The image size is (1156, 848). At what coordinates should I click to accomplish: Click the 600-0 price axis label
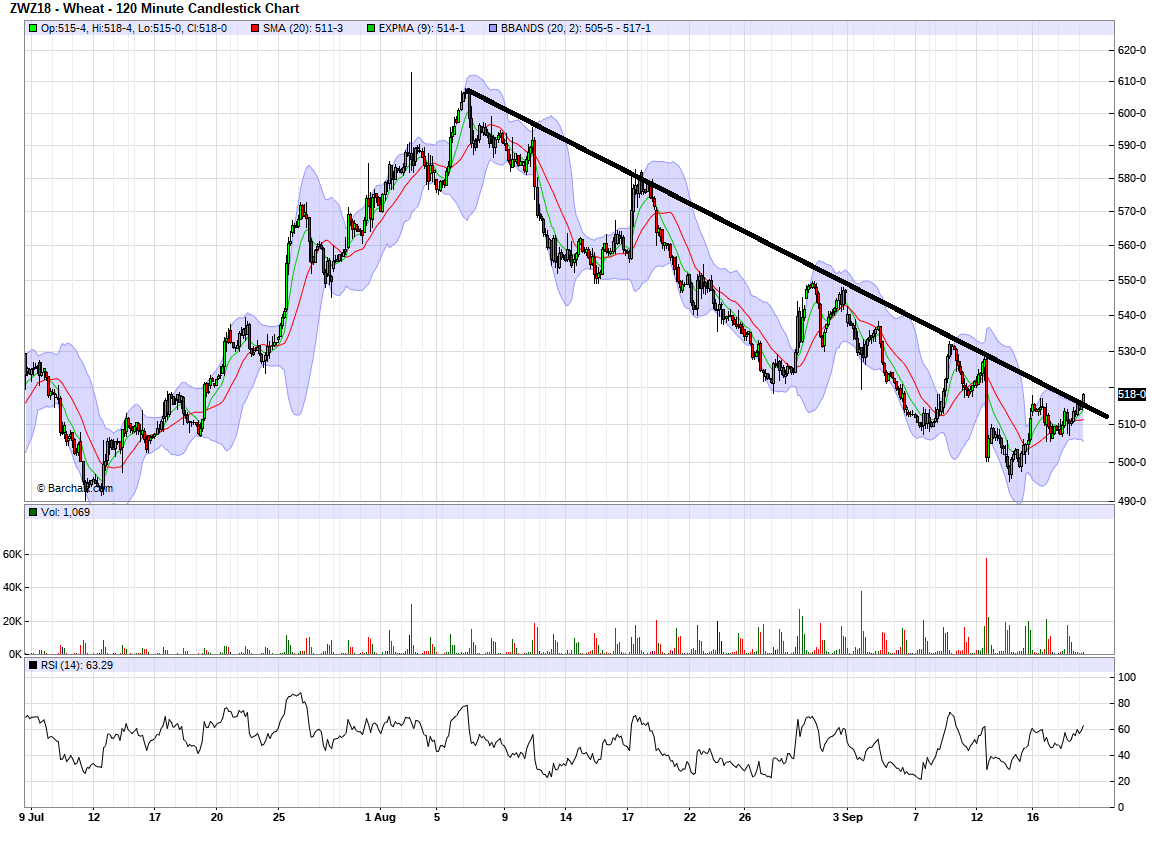(1131, 113)
